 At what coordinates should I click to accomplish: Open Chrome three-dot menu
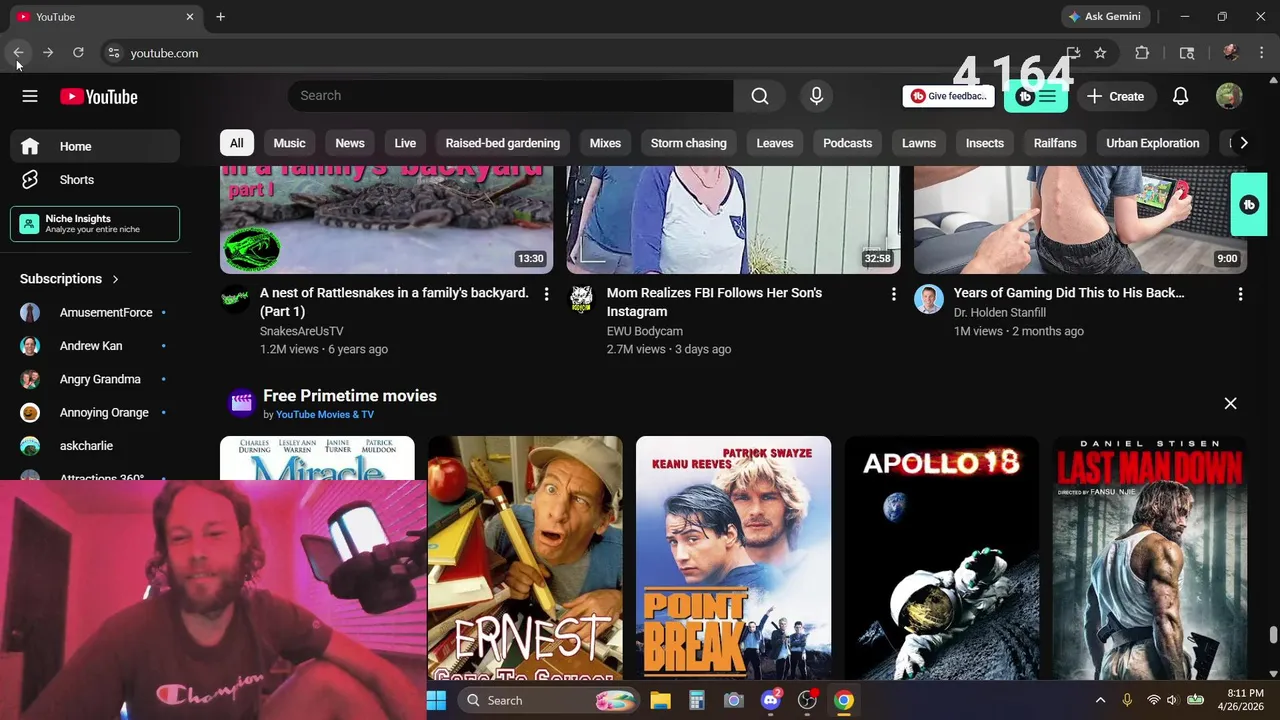tap(1261, 53)
